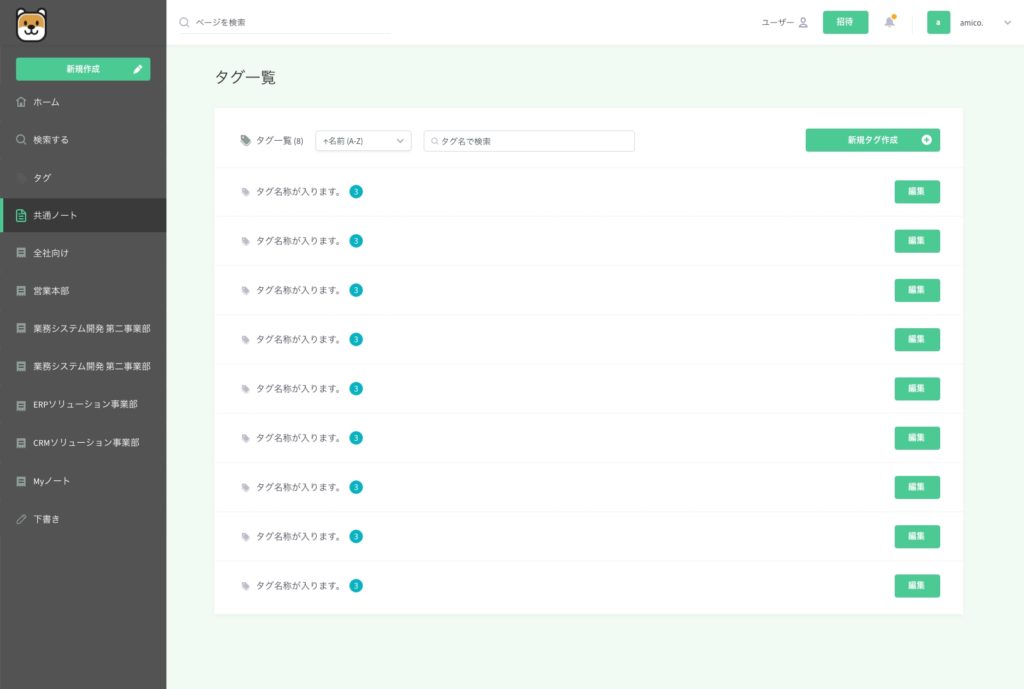1024x689 pixels.
Task: Click the magnifier icon in page search
Action: pyautogui.click(x=184, y=22)
